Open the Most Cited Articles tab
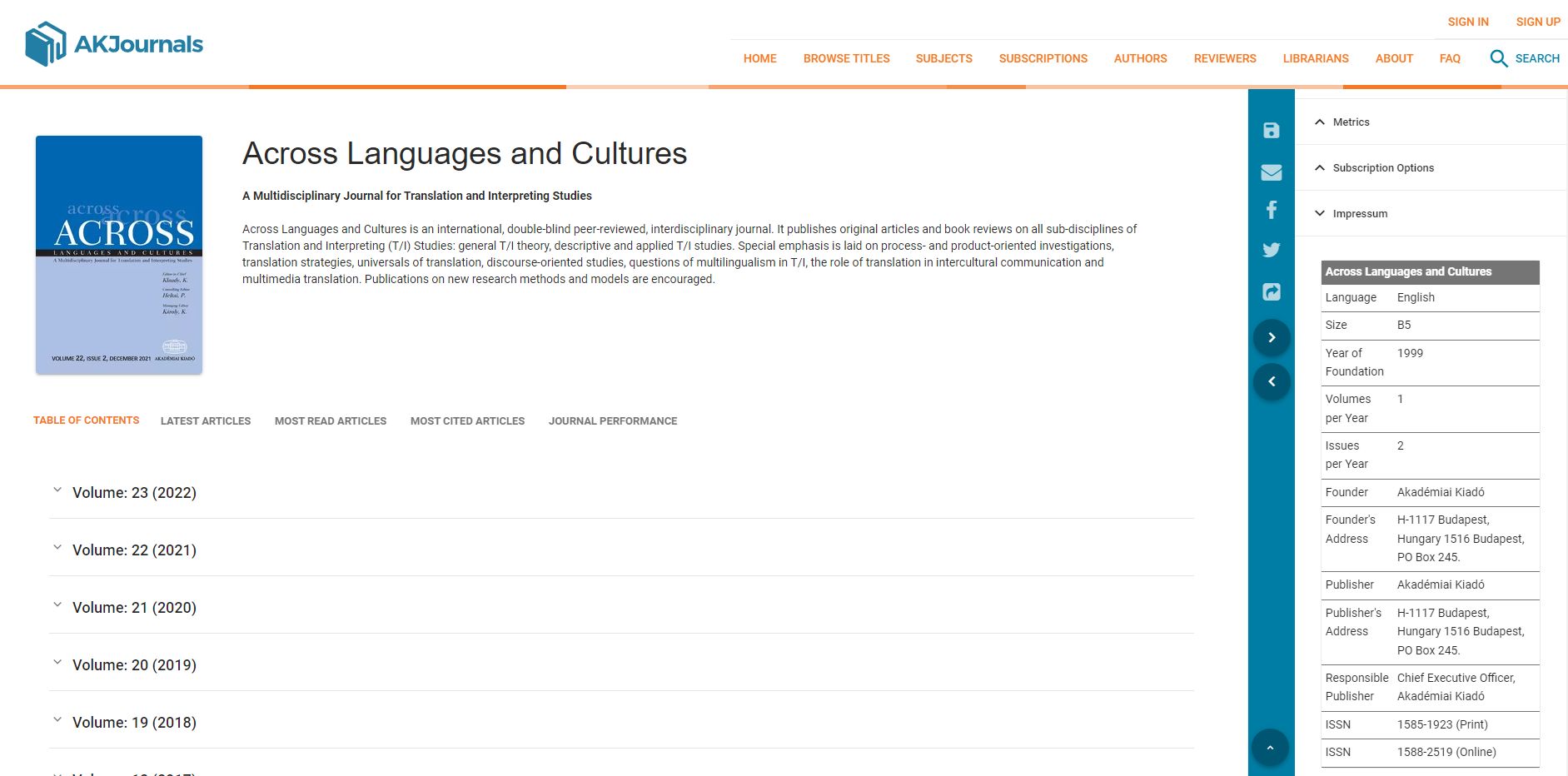 coord(467,421)
